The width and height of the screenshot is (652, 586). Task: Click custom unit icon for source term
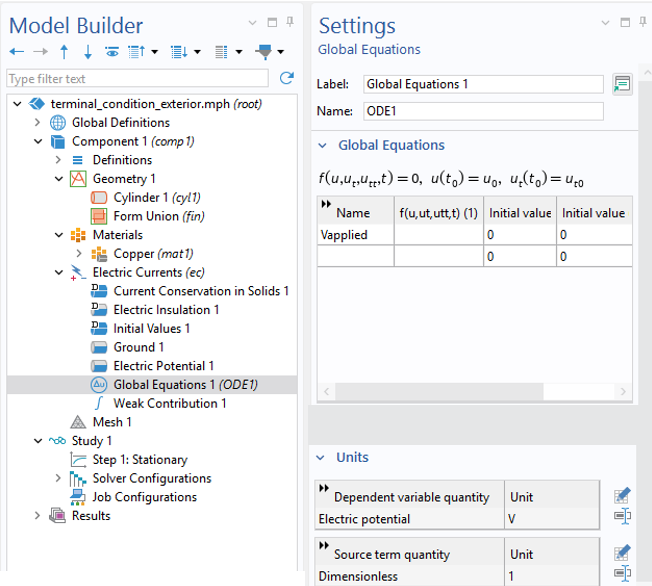[622, 574]
